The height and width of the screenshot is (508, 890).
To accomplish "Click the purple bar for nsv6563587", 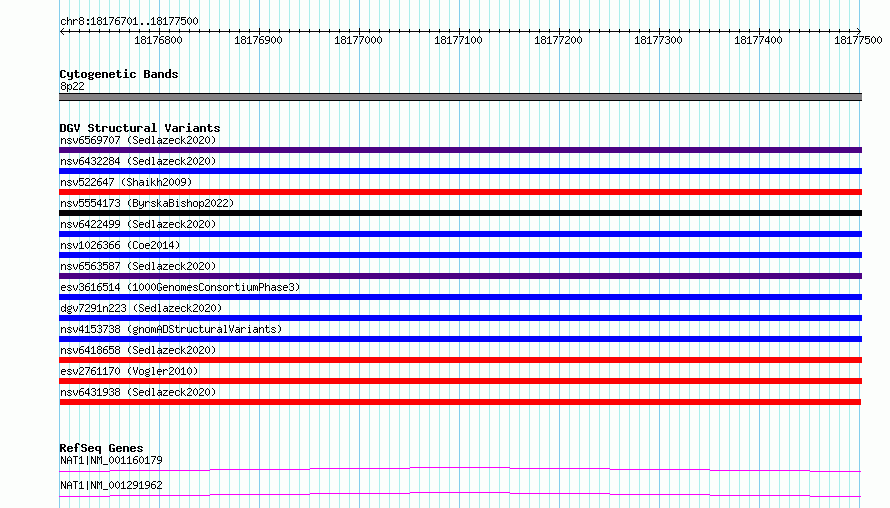I will [460, 276].
